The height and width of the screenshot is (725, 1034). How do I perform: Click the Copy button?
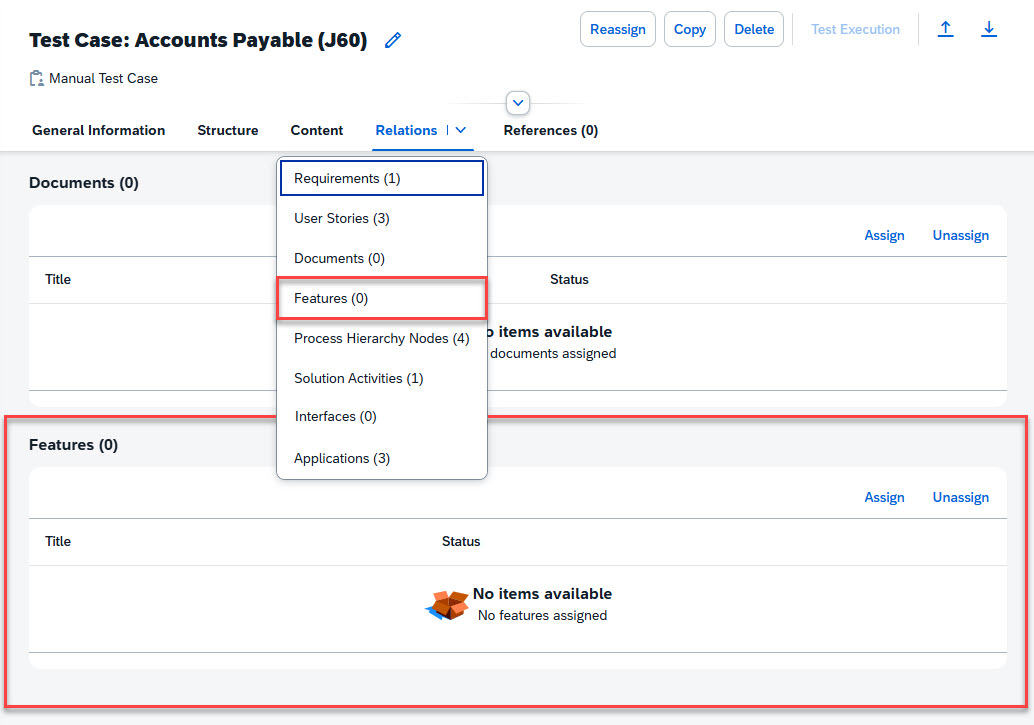pyautogui.click(x=690, y=29)
